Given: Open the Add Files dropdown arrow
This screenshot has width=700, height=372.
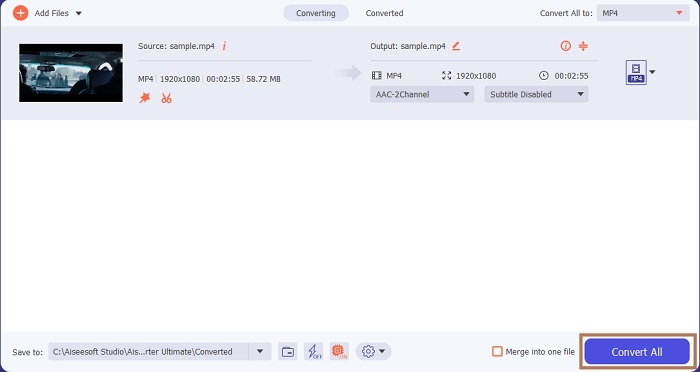Looking at the screenshot, I should click(x=79, y=13).
